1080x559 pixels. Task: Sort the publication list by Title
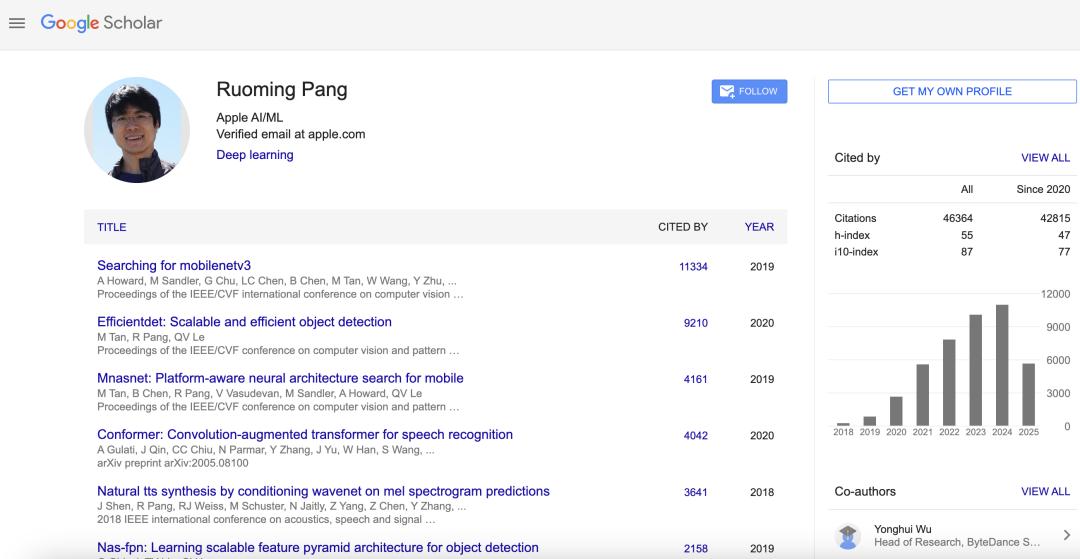click(x=112, y=227)
